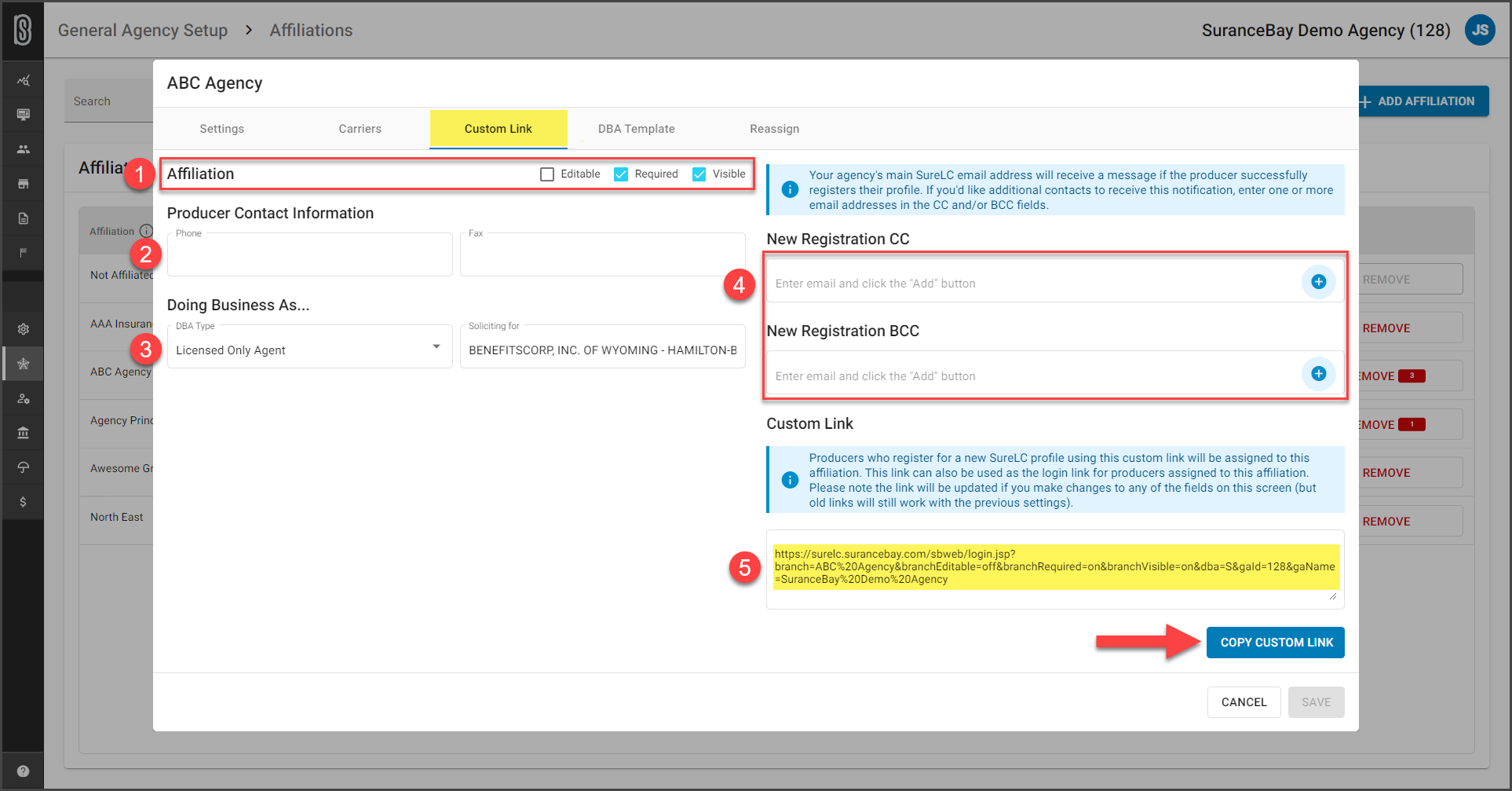Click General Agency Setup breadcrumb

143,30
